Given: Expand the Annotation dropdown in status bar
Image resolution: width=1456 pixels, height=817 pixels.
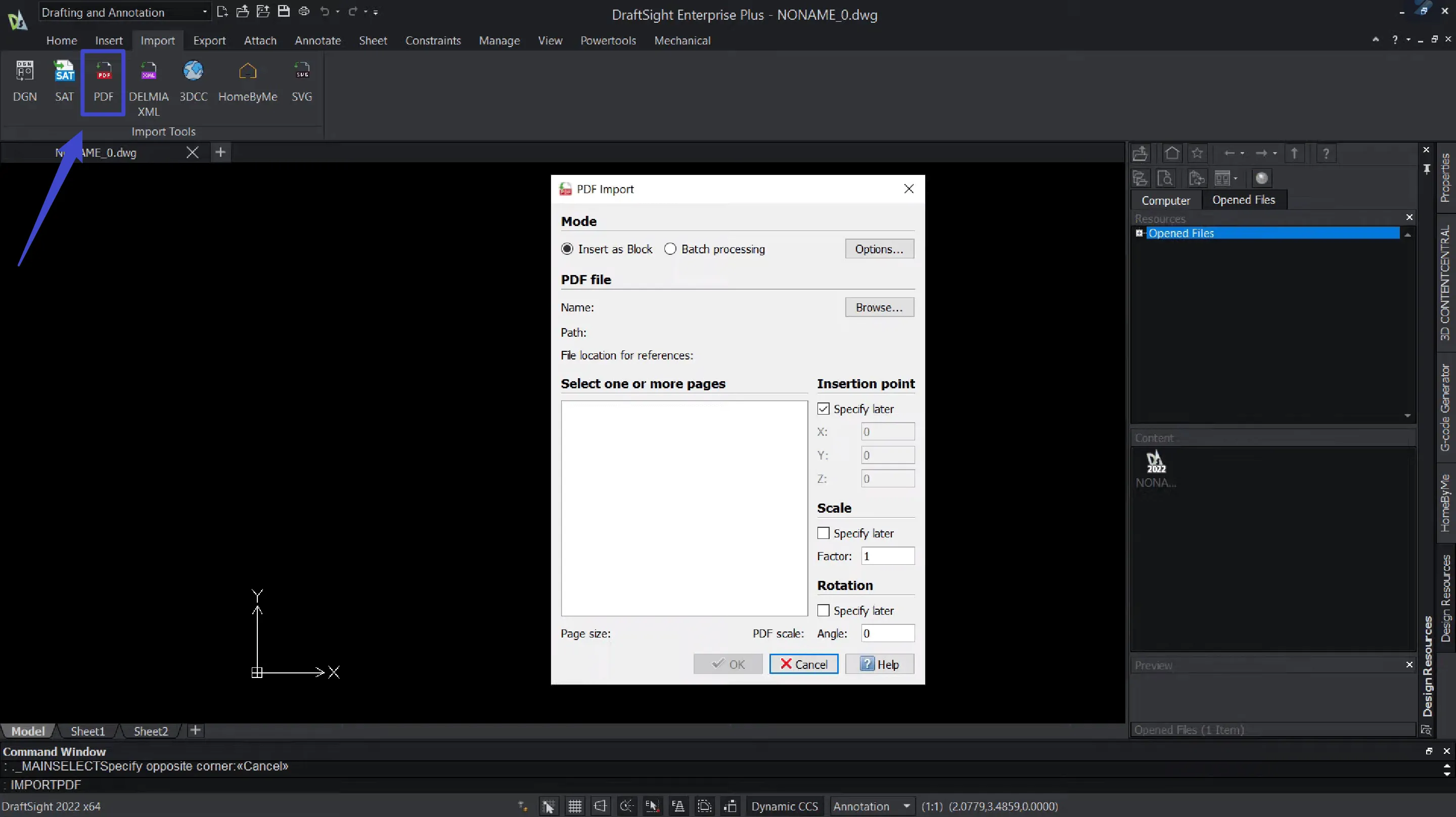Looking at the screenshot, I should coord(905,806).
